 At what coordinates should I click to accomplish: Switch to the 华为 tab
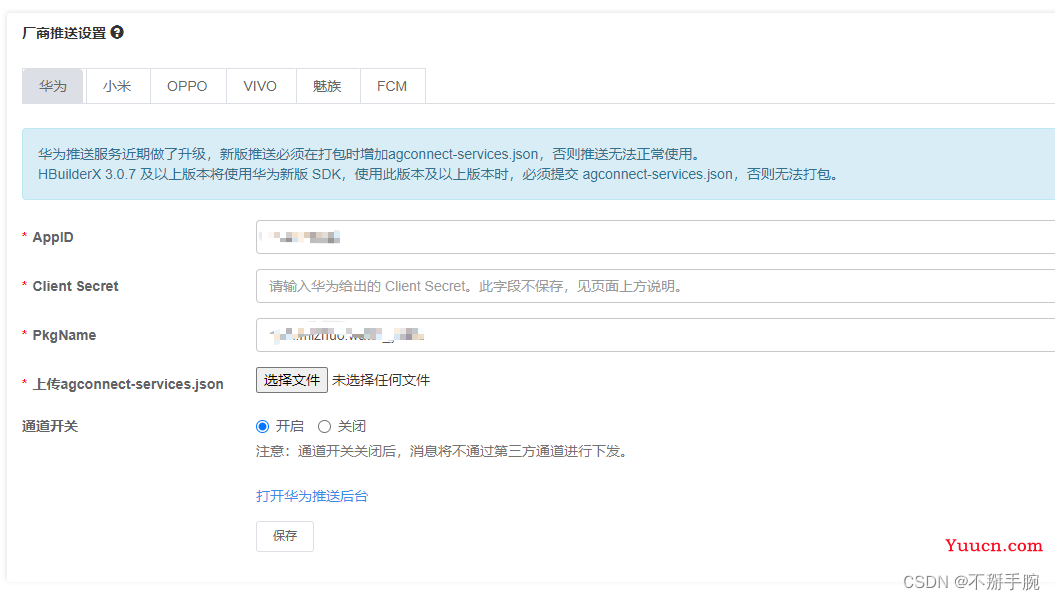tap(52, 86)
